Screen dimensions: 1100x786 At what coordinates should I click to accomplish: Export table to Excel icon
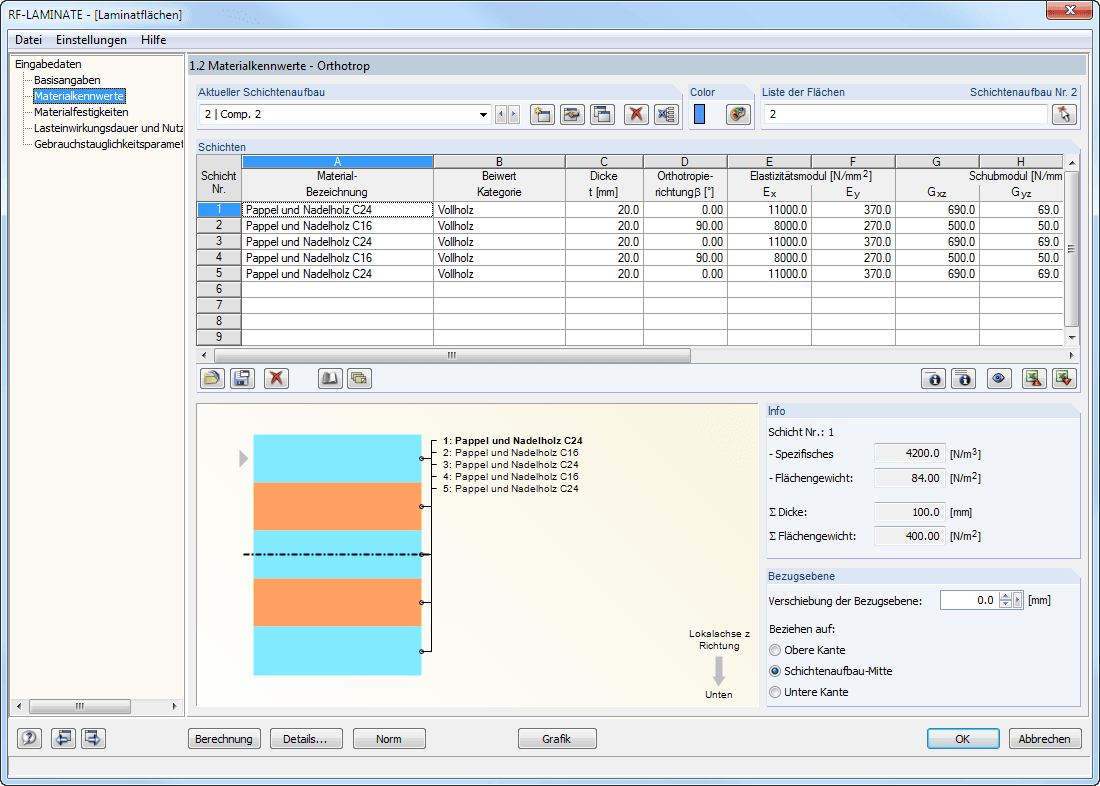[x=1034, y=378]
